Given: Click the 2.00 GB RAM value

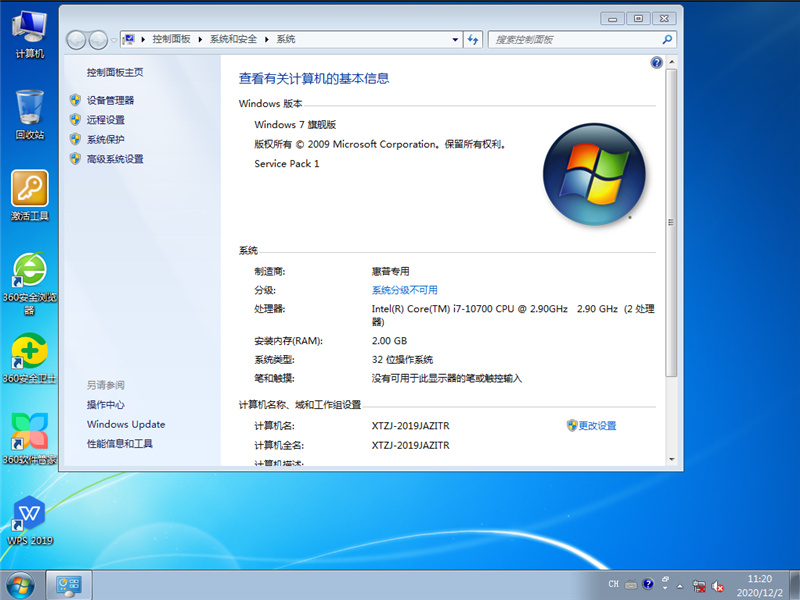Looking at the screenshot, I should (x=389, y=341).
